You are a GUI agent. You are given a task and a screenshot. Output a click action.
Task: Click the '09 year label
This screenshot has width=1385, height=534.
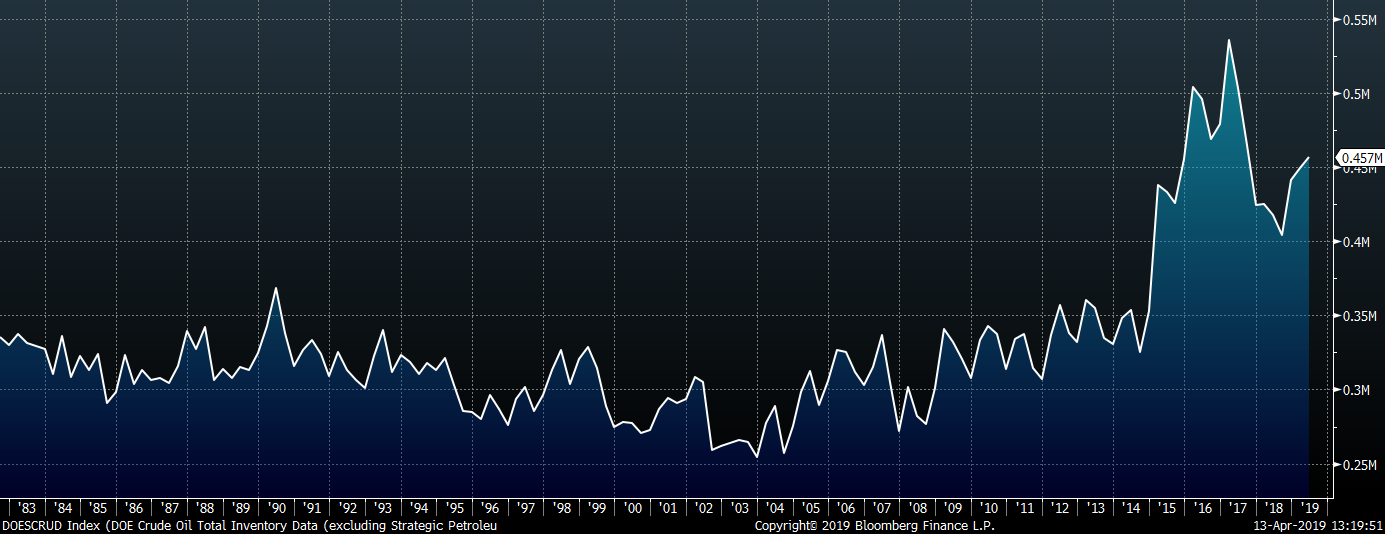pyautogui.click(x=955, y=508)
